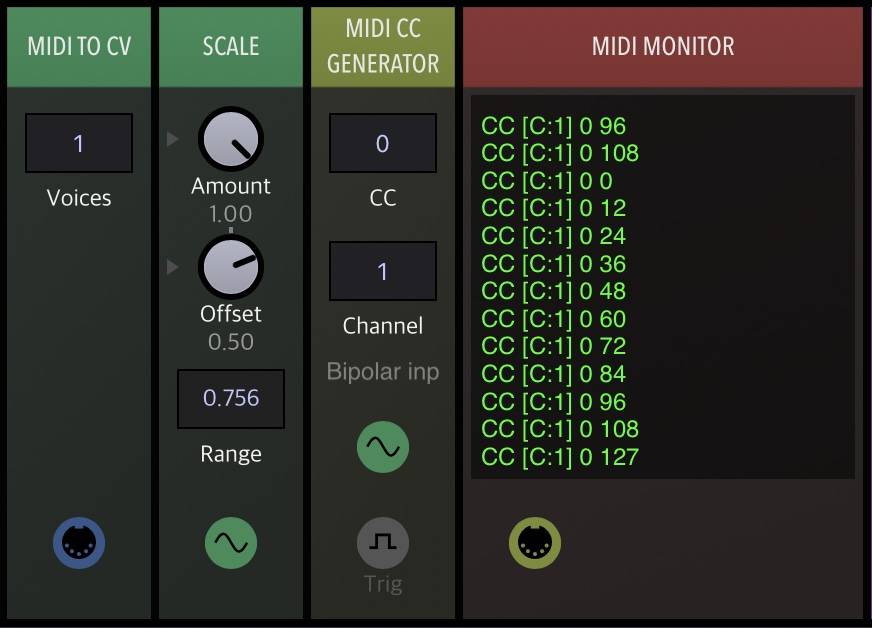The image size is (872, 628).
Task: Select monitor line CC [C:1] 0 127
Action: 560,457
